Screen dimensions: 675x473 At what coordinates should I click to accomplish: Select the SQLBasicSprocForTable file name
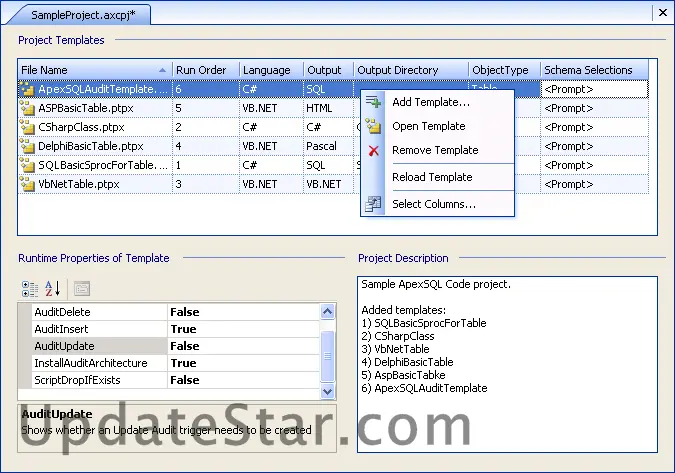tap(103, 165)
